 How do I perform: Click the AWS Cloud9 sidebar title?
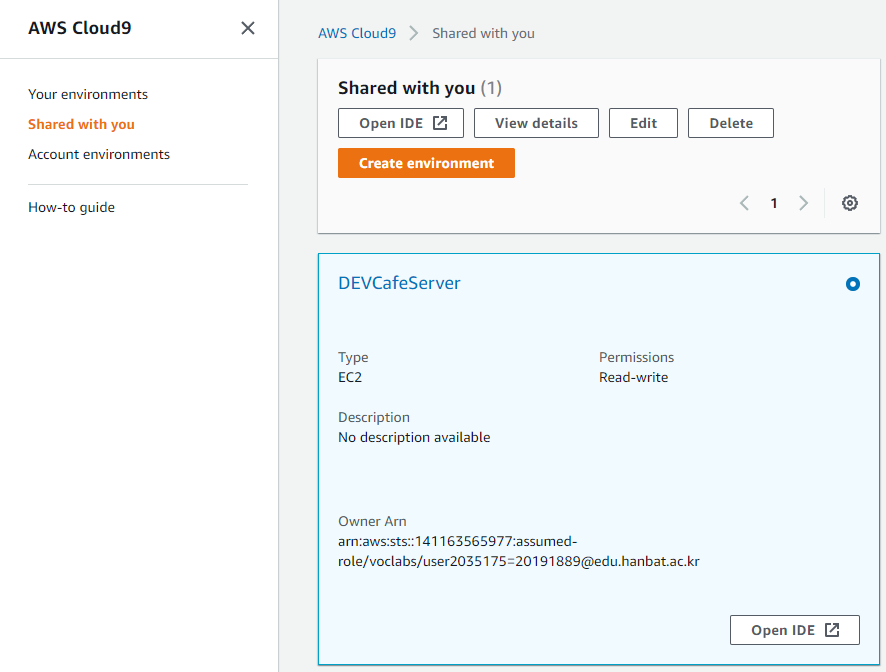click(80, 28)
